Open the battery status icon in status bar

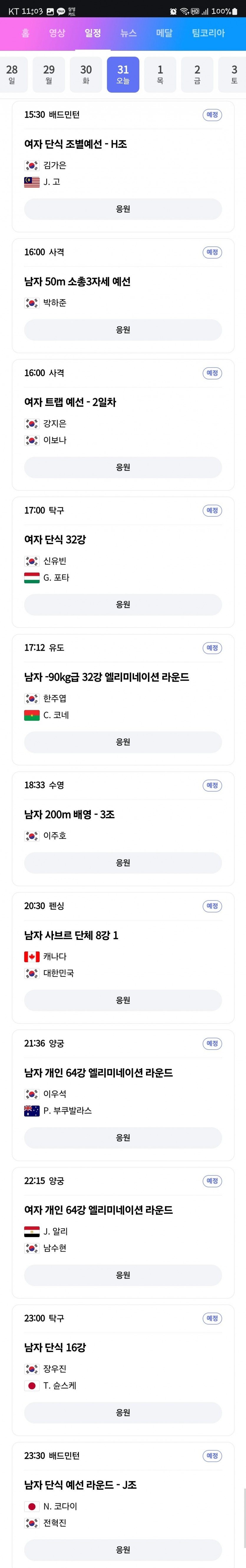pyautogui.click(x=235, y=11)
